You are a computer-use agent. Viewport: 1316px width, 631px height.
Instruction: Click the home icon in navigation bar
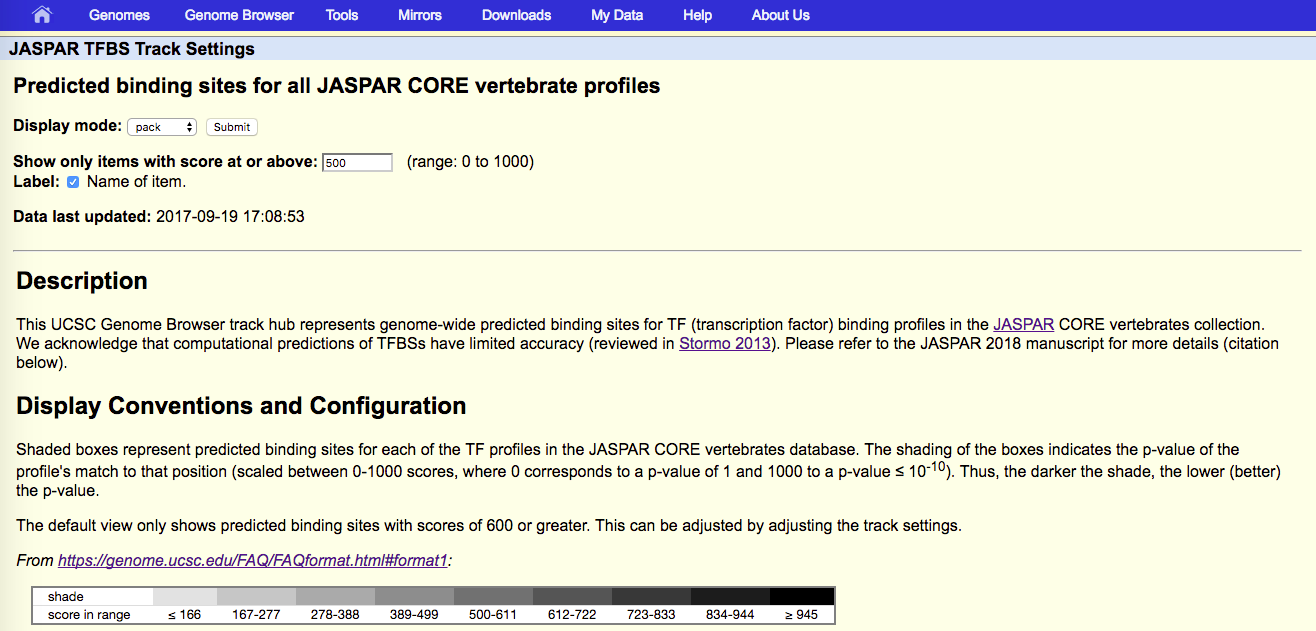(x=42, y=15)
